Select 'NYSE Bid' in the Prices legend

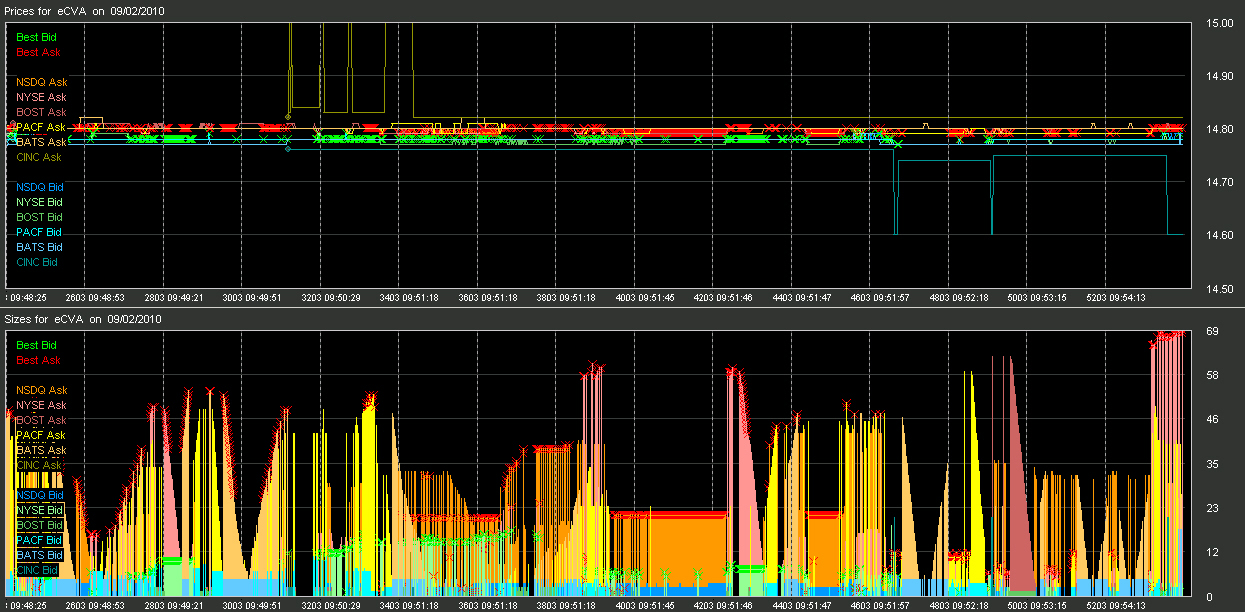click(40, 202)
